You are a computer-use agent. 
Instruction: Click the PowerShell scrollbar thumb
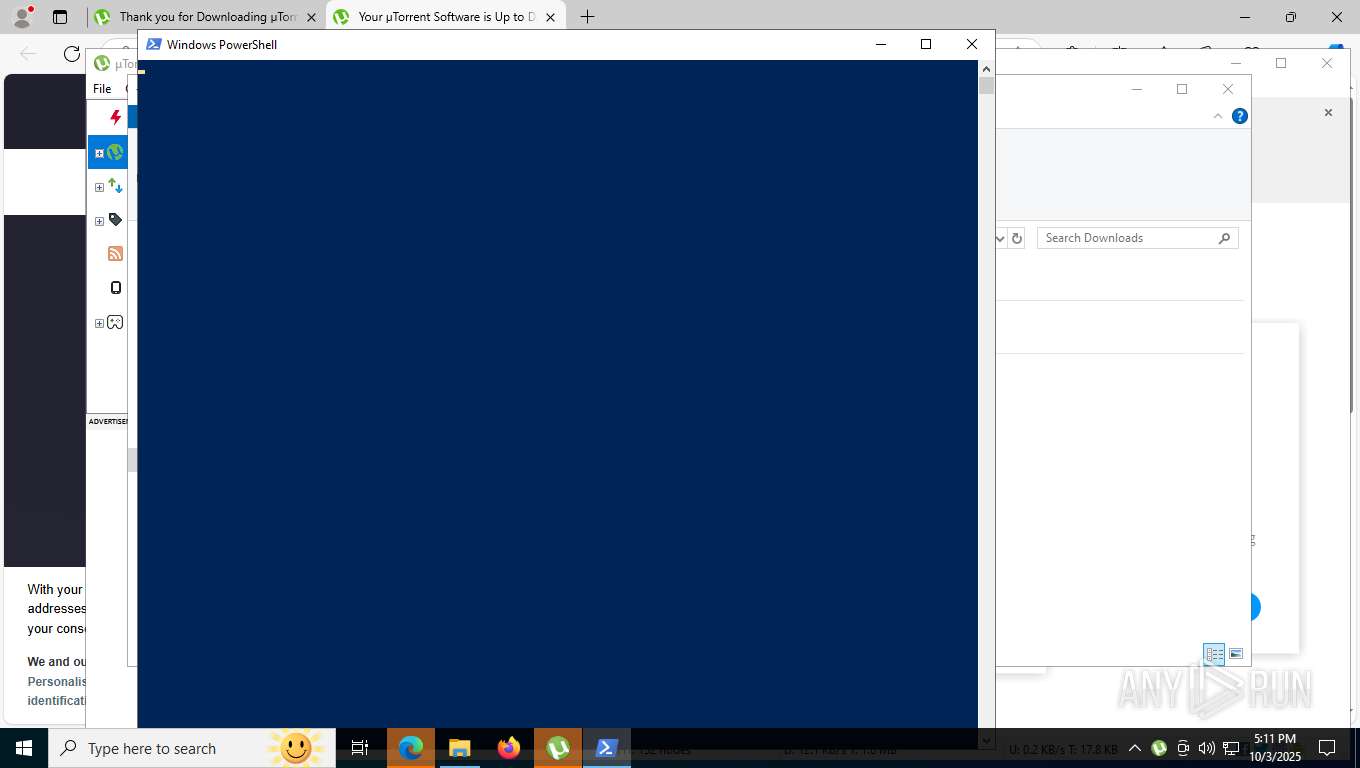coord(986,86)
